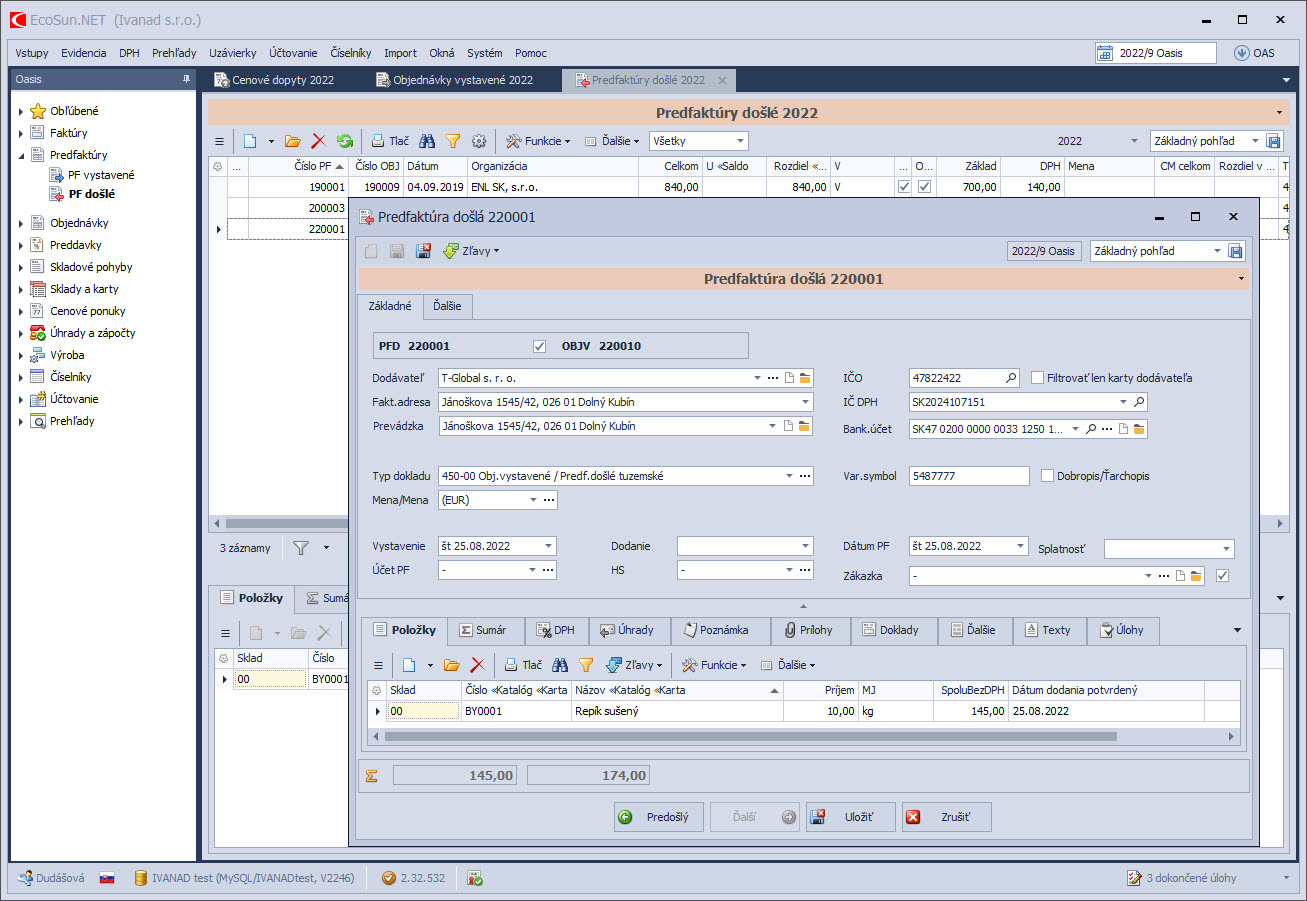Click the calendar icon beside 2022/9 Oasis
Image resolution: width=1307 pixels, height=901 pixels.
tap(1105, 53)
